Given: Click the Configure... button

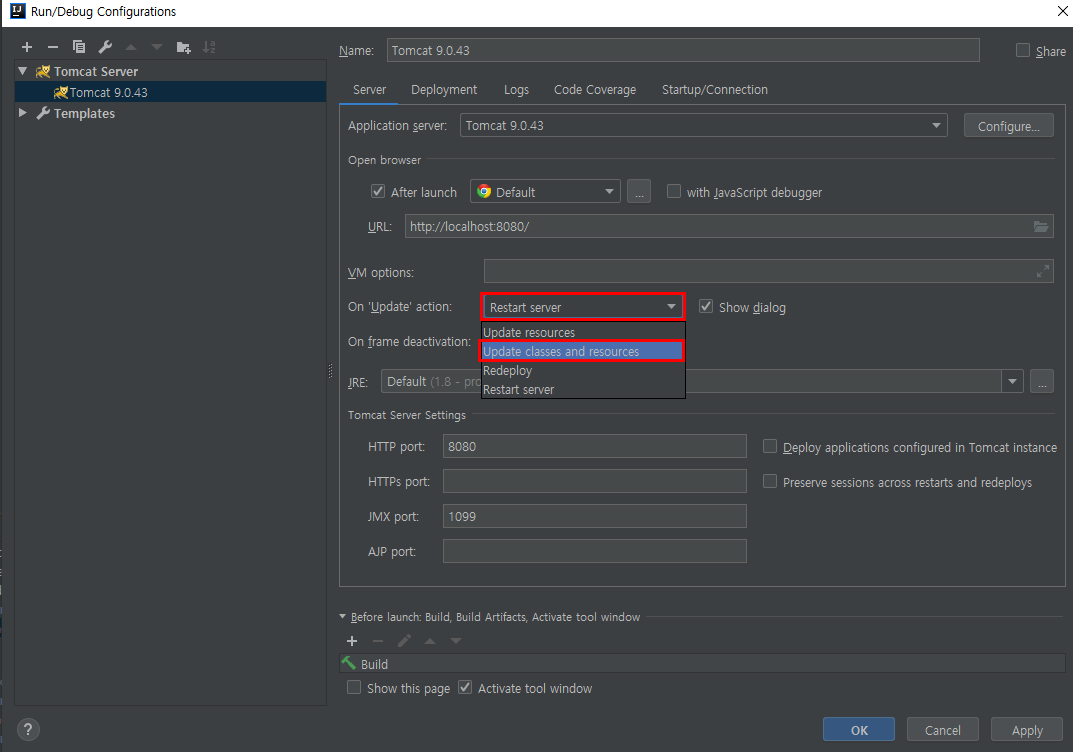Looking at the screenshot, I should pyautogui.click(x=1009, y=126).
